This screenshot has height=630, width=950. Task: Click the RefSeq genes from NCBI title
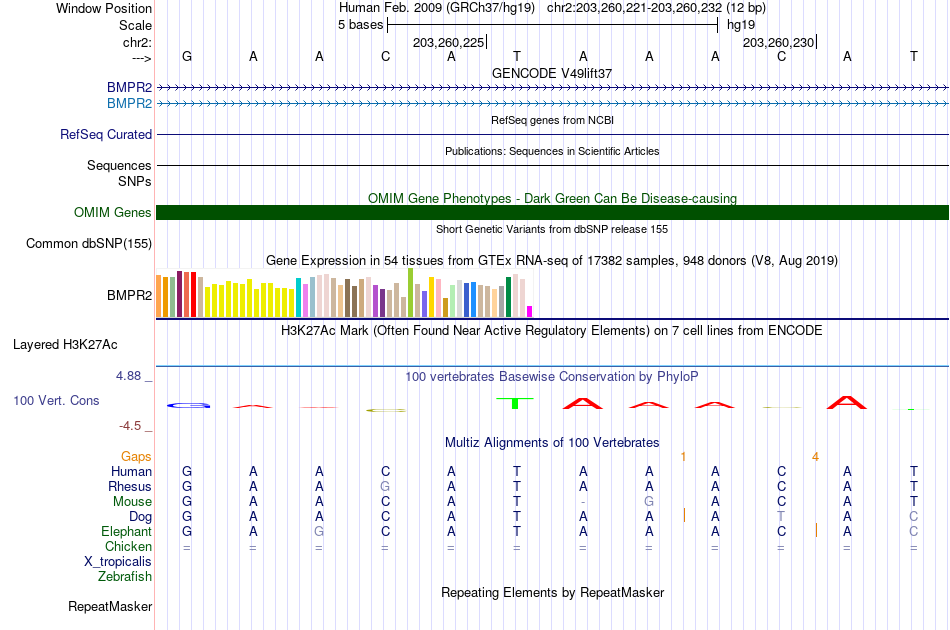click(552, 120)
